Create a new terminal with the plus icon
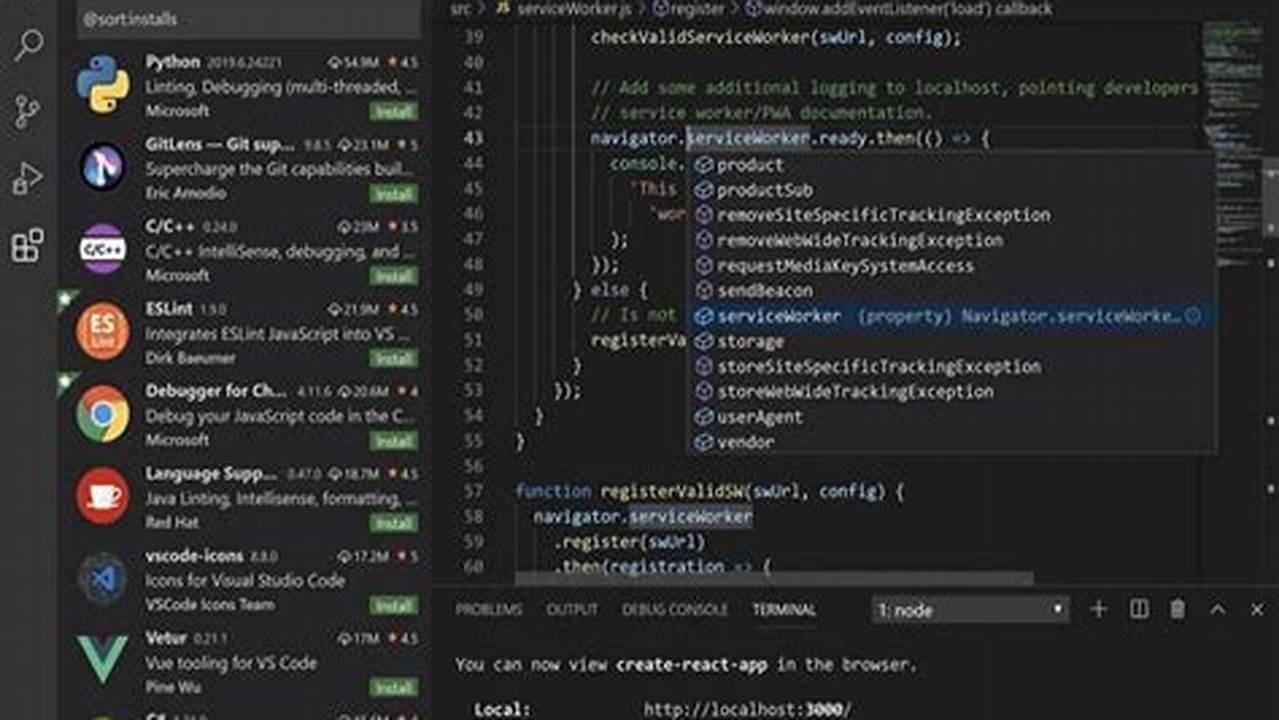 pos(1098,609)
